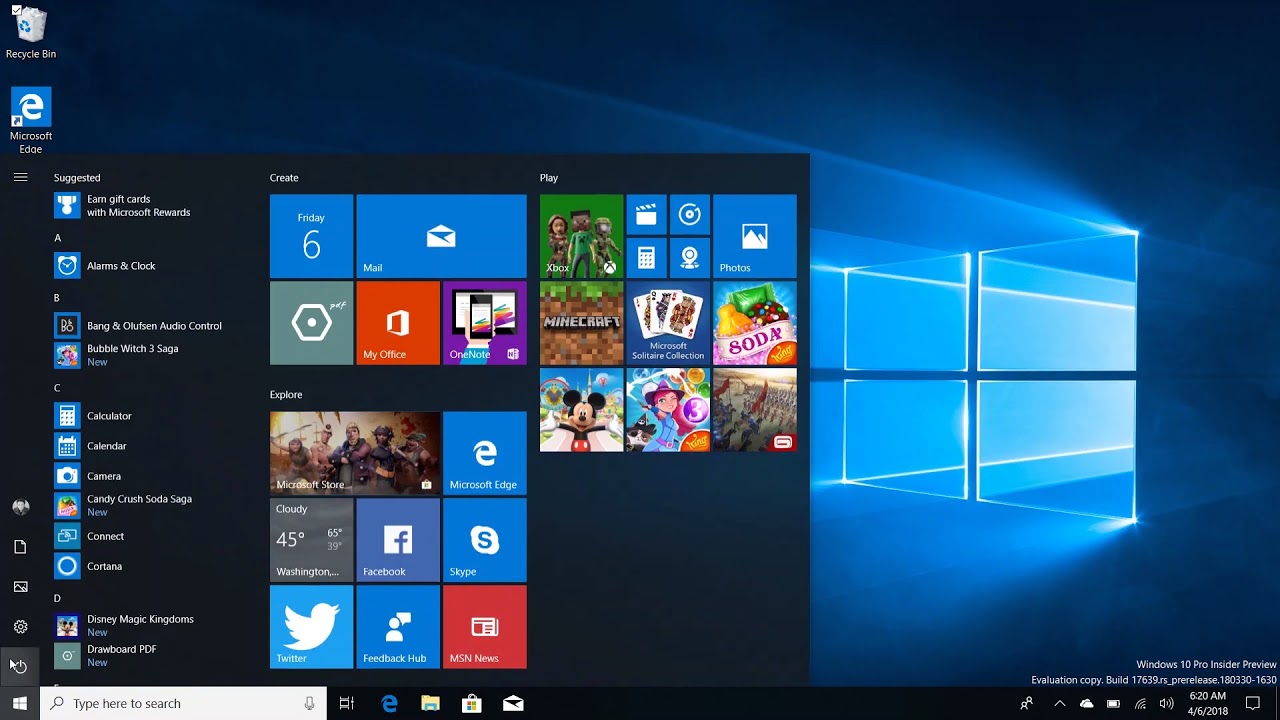Click the Explore group heading
The image size is (1280, 720).
click(286, 395)
